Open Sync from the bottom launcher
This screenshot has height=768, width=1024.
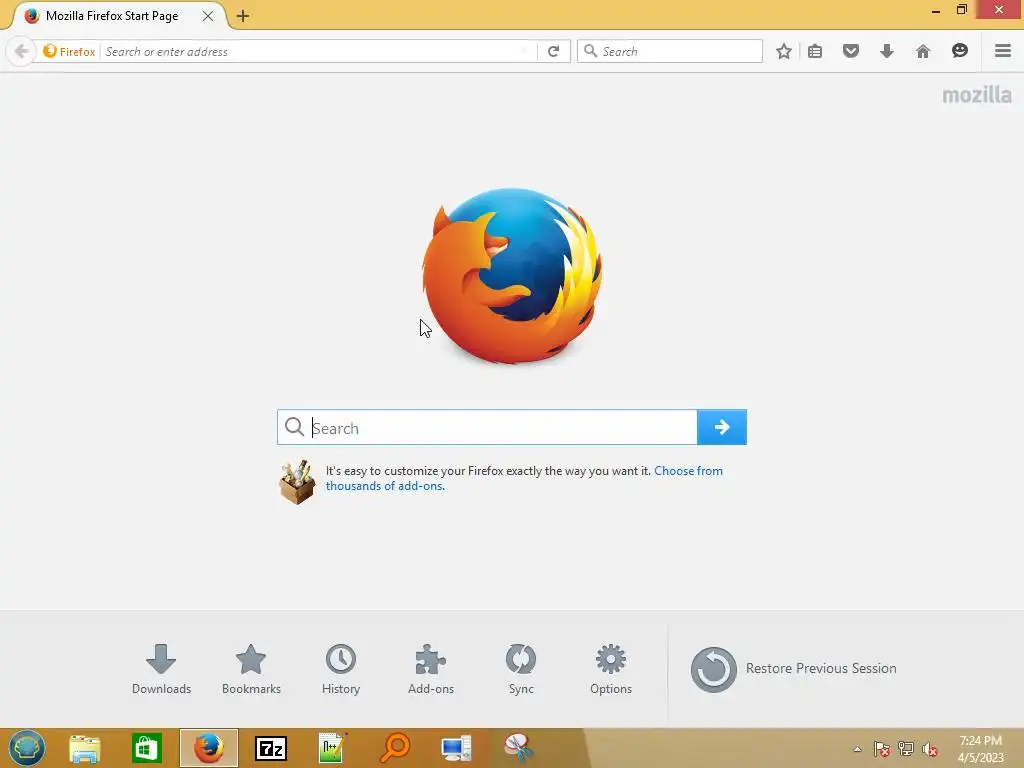click(521, 669)
